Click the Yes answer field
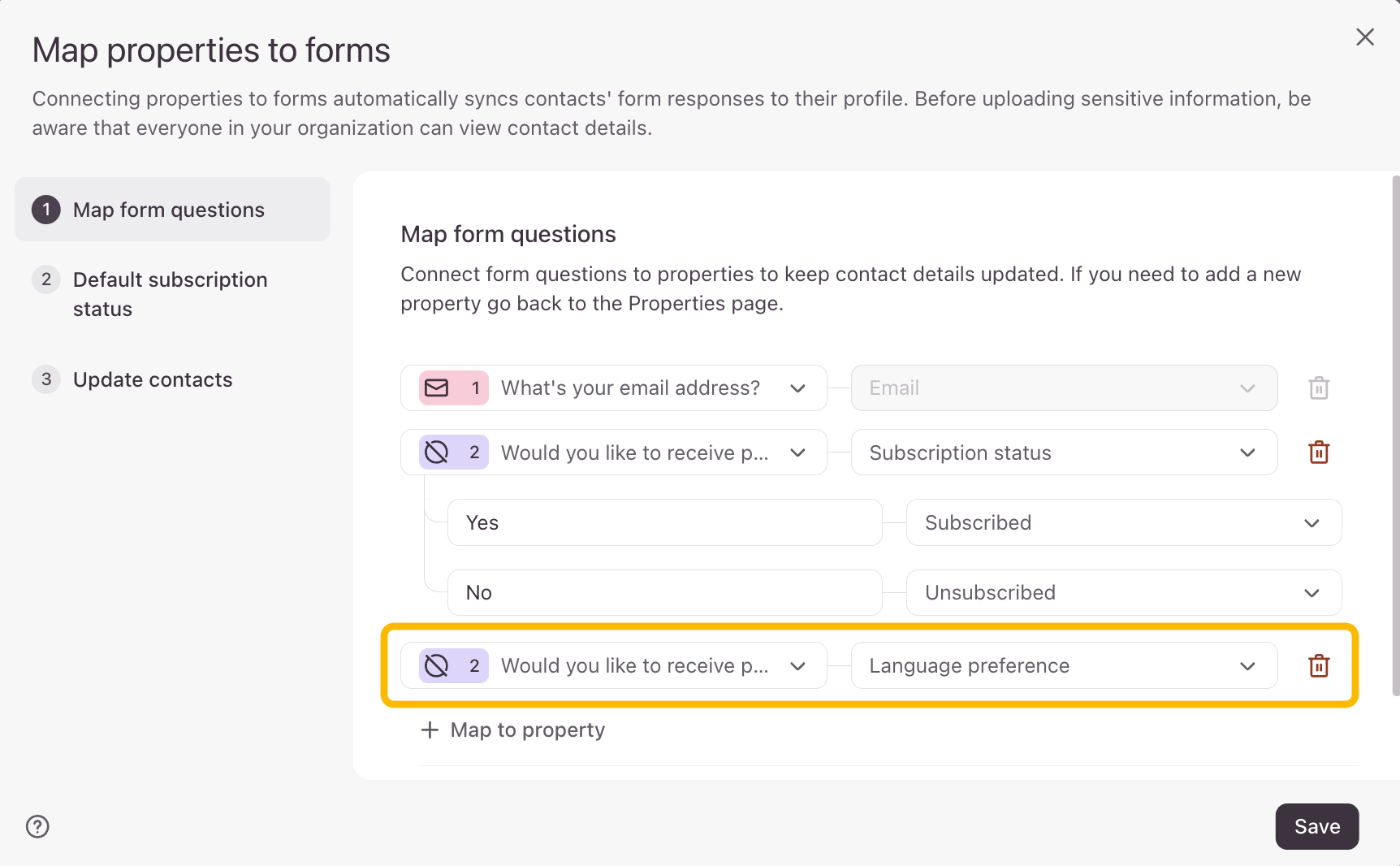Screen dimensions: 1400x866 (x=664, y=523)
